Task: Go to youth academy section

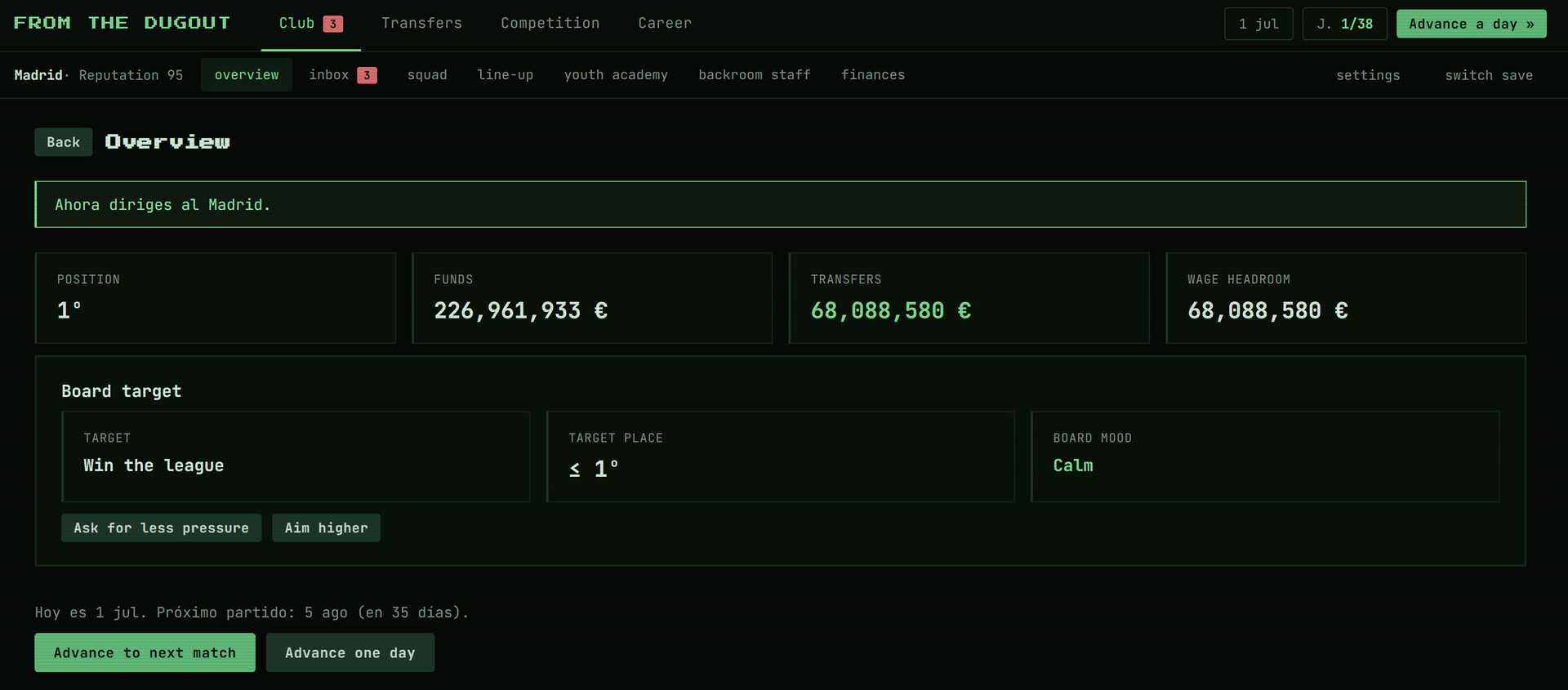Action: point(616,75)
